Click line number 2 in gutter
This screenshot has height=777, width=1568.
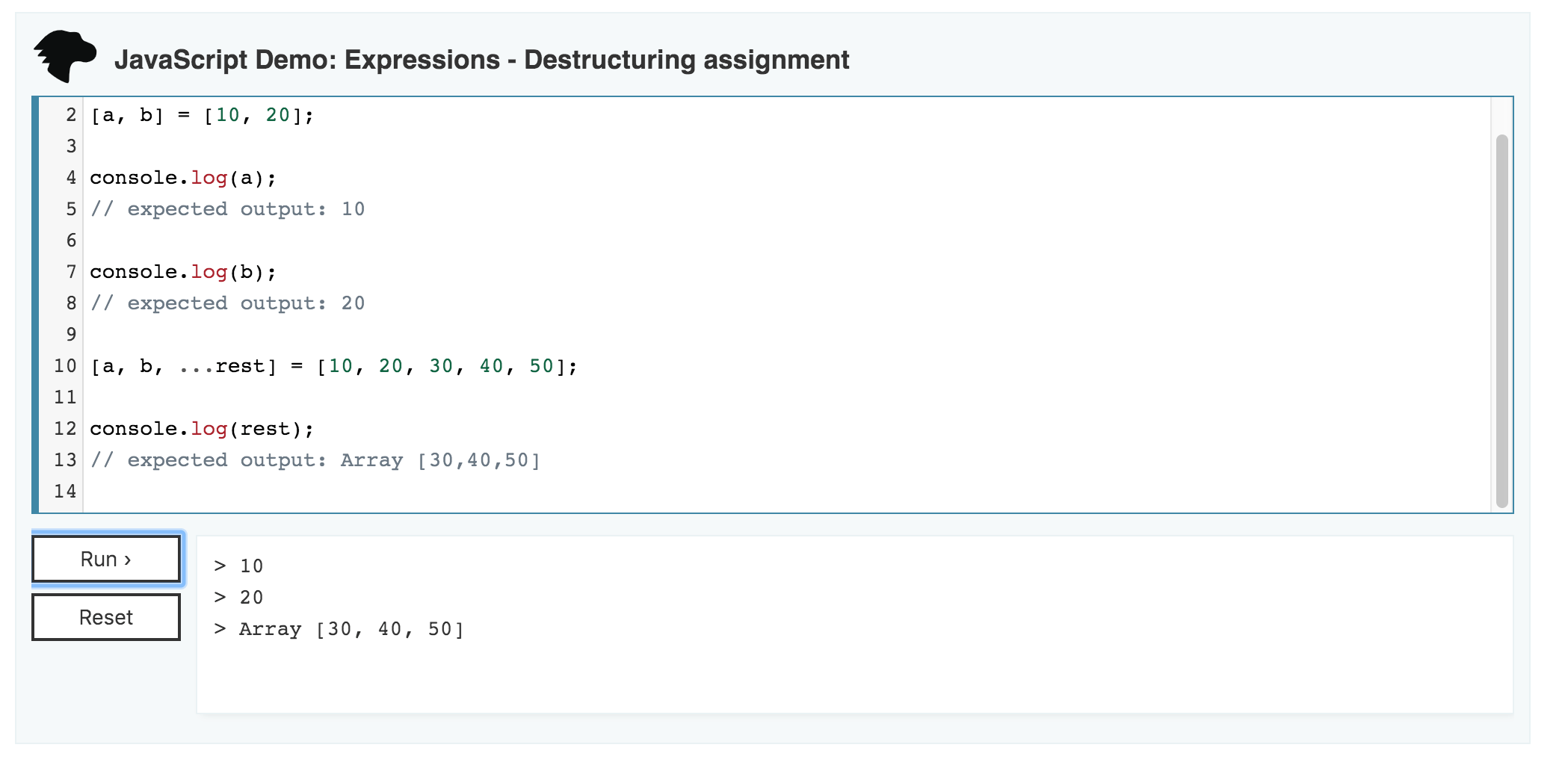(71, 115)
